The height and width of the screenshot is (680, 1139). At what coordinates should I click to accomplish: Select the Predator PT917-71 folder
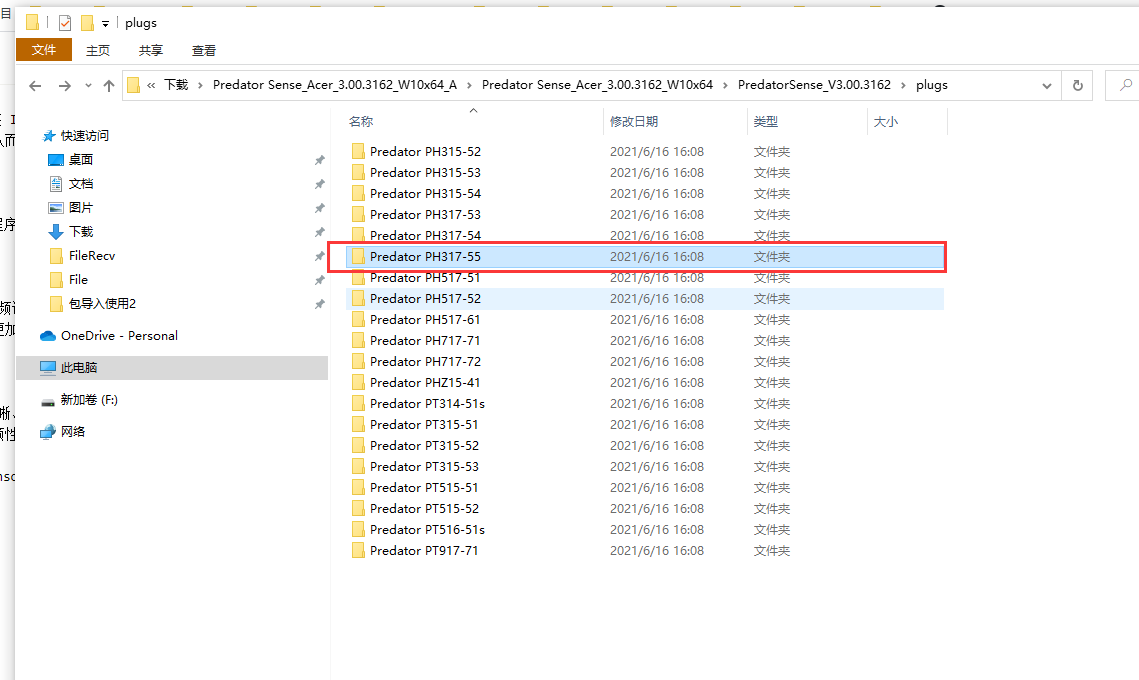[423, 551]
